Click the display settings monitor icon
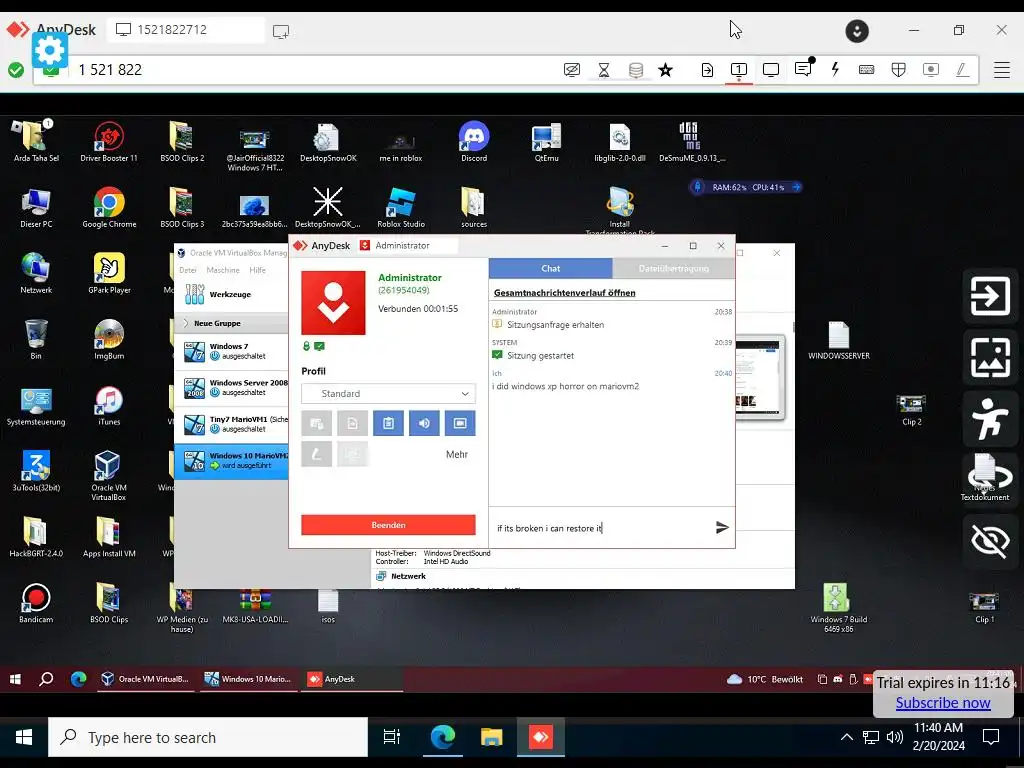This screenshot has width=1024, height=768. tap(771, 70)
